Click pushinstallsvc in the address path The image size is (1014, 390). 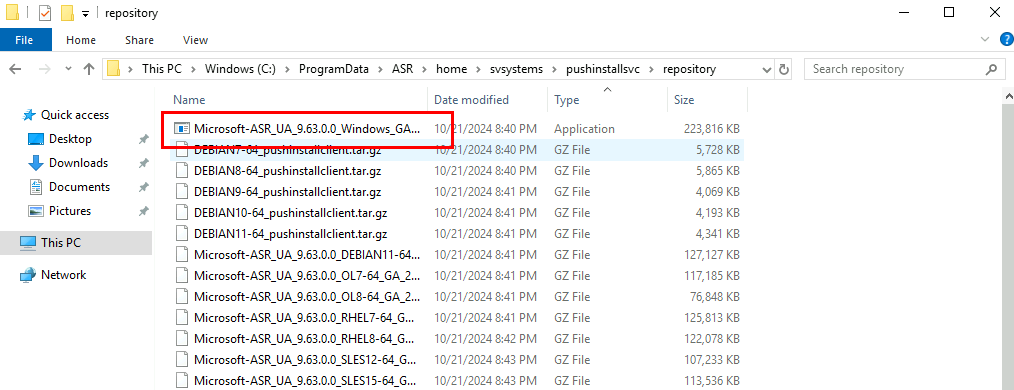coord(603,69)
